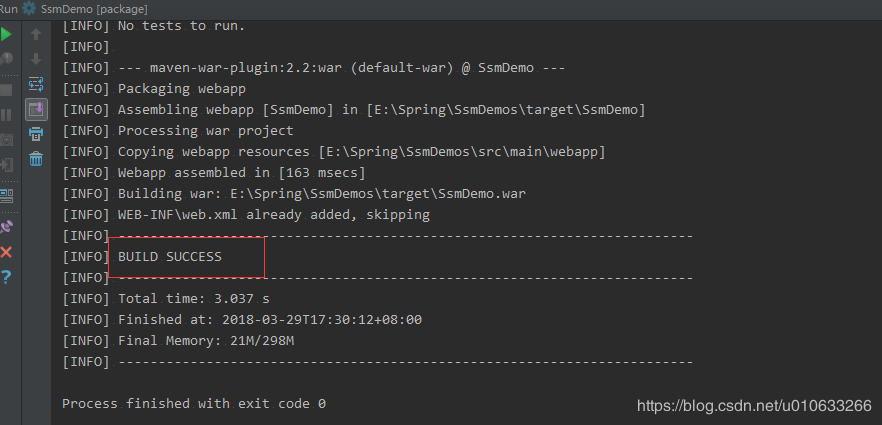
Task: Click the Run tool window label
Action: click(x=8, y=9)
